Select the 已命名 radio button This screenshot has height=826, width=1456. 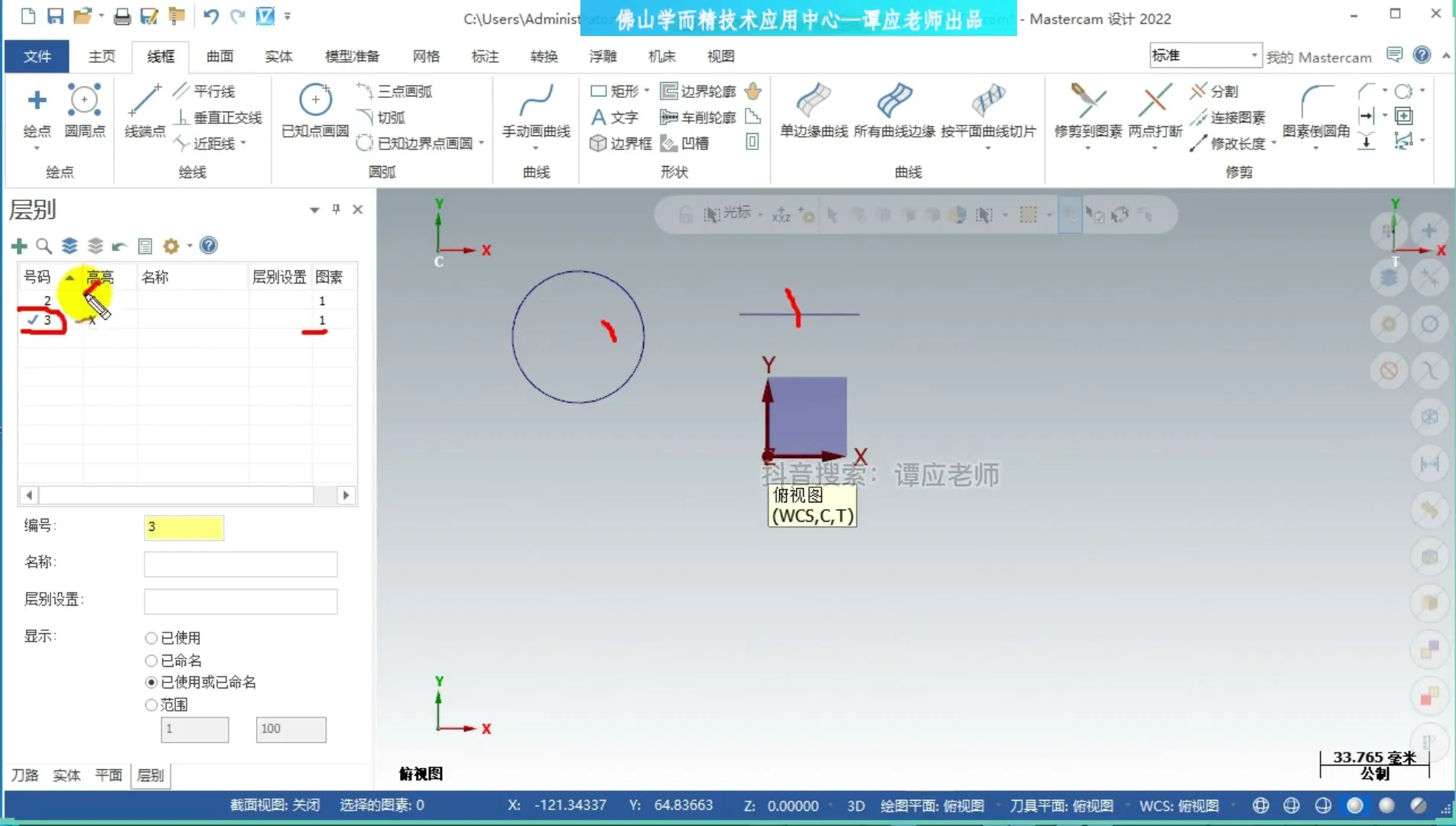[151, 660]
